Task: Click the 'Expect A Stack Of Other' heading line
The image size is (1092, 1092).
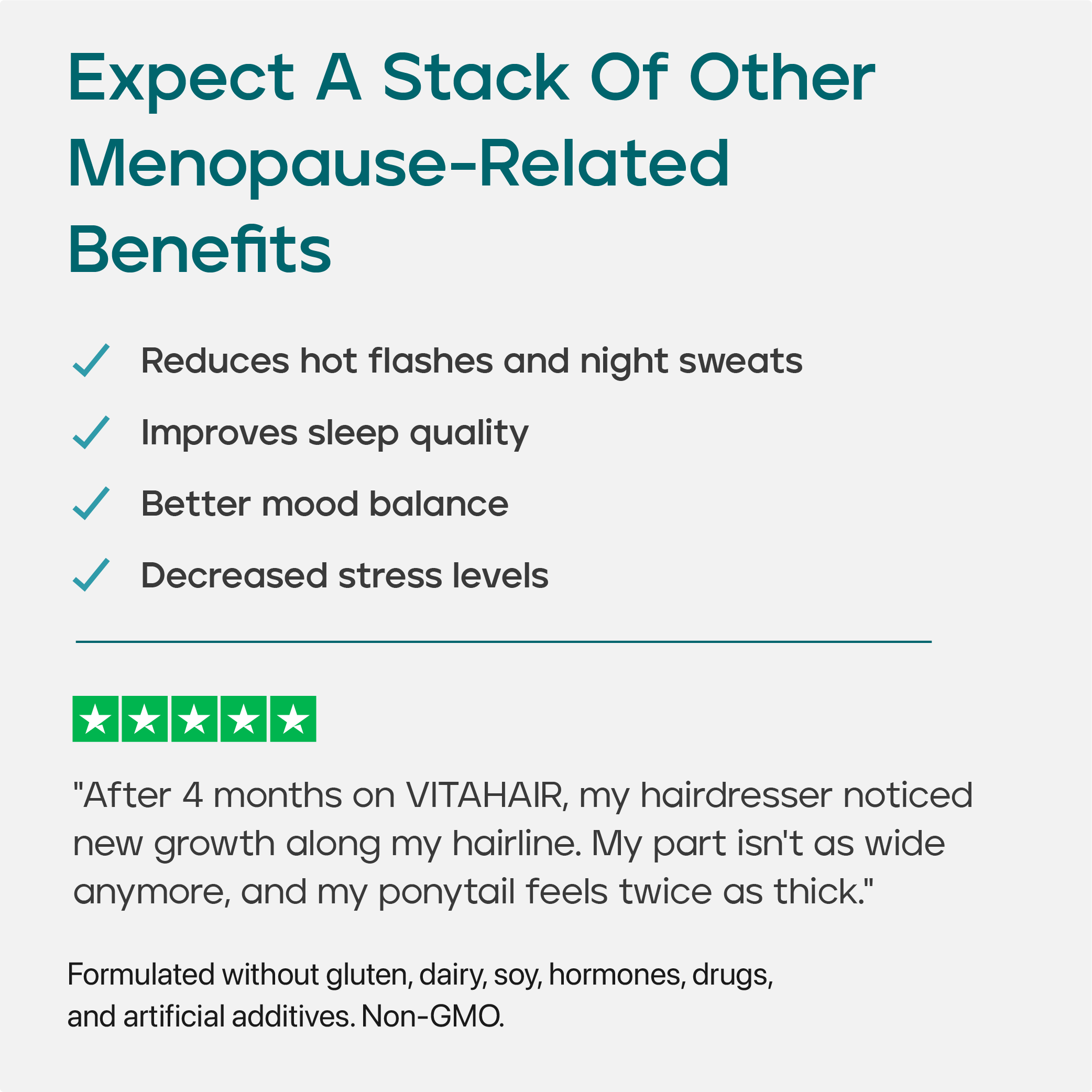Action: tap(472, 78)
